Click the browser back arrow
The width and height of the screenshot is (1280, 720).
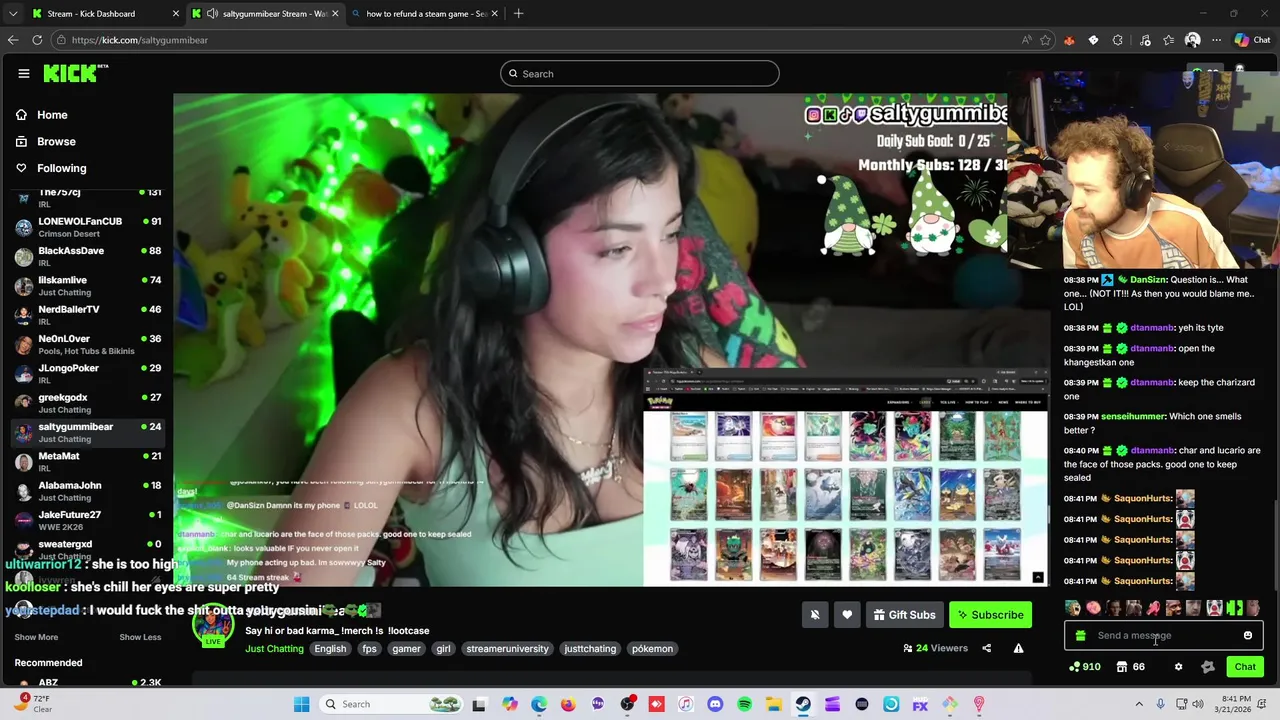[x=12, y=40]
